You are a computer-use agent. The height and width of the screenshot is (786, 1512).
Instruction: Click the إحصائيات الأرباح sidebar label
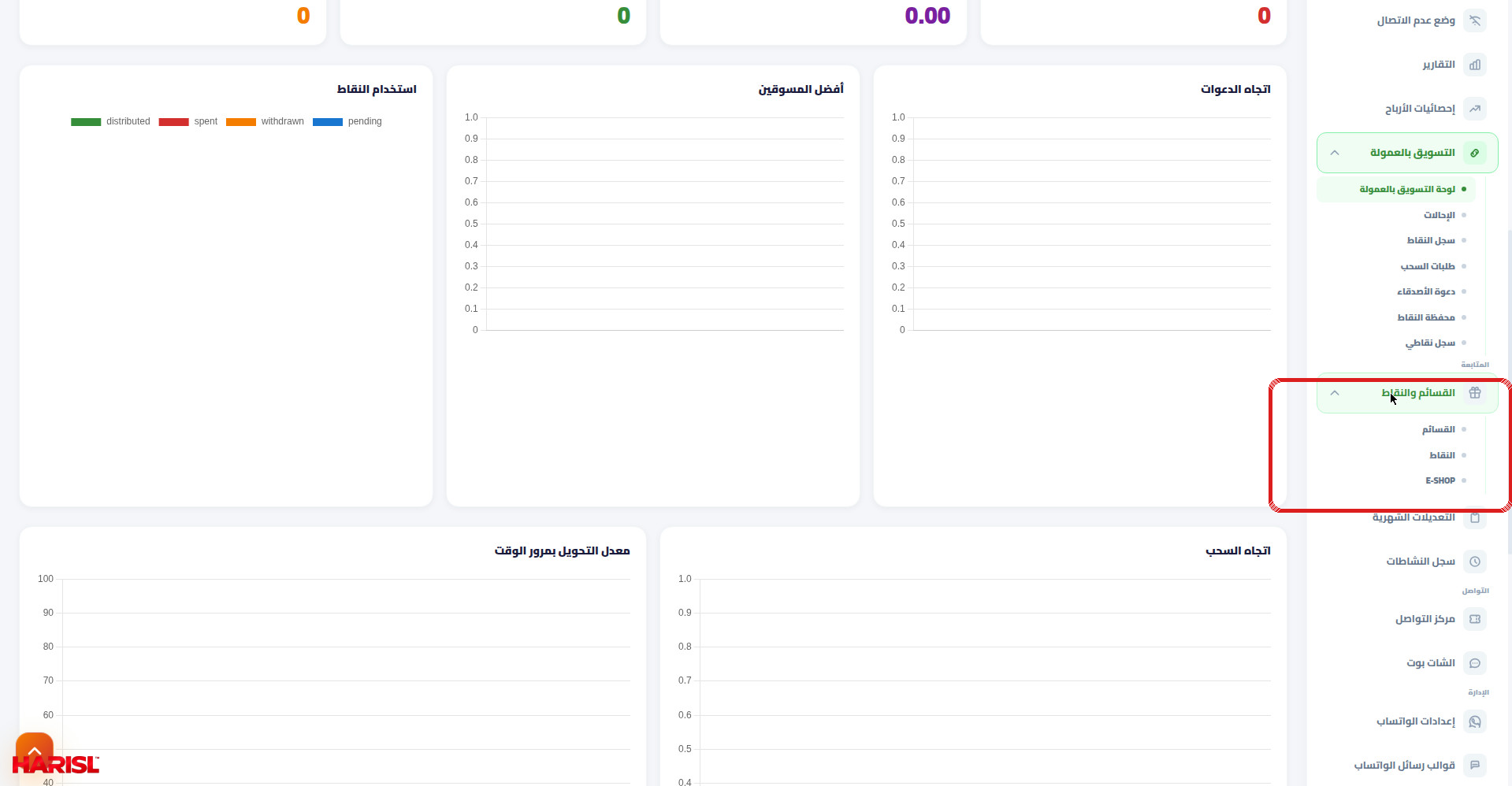pyautogui.click(x=1421, y=109)
